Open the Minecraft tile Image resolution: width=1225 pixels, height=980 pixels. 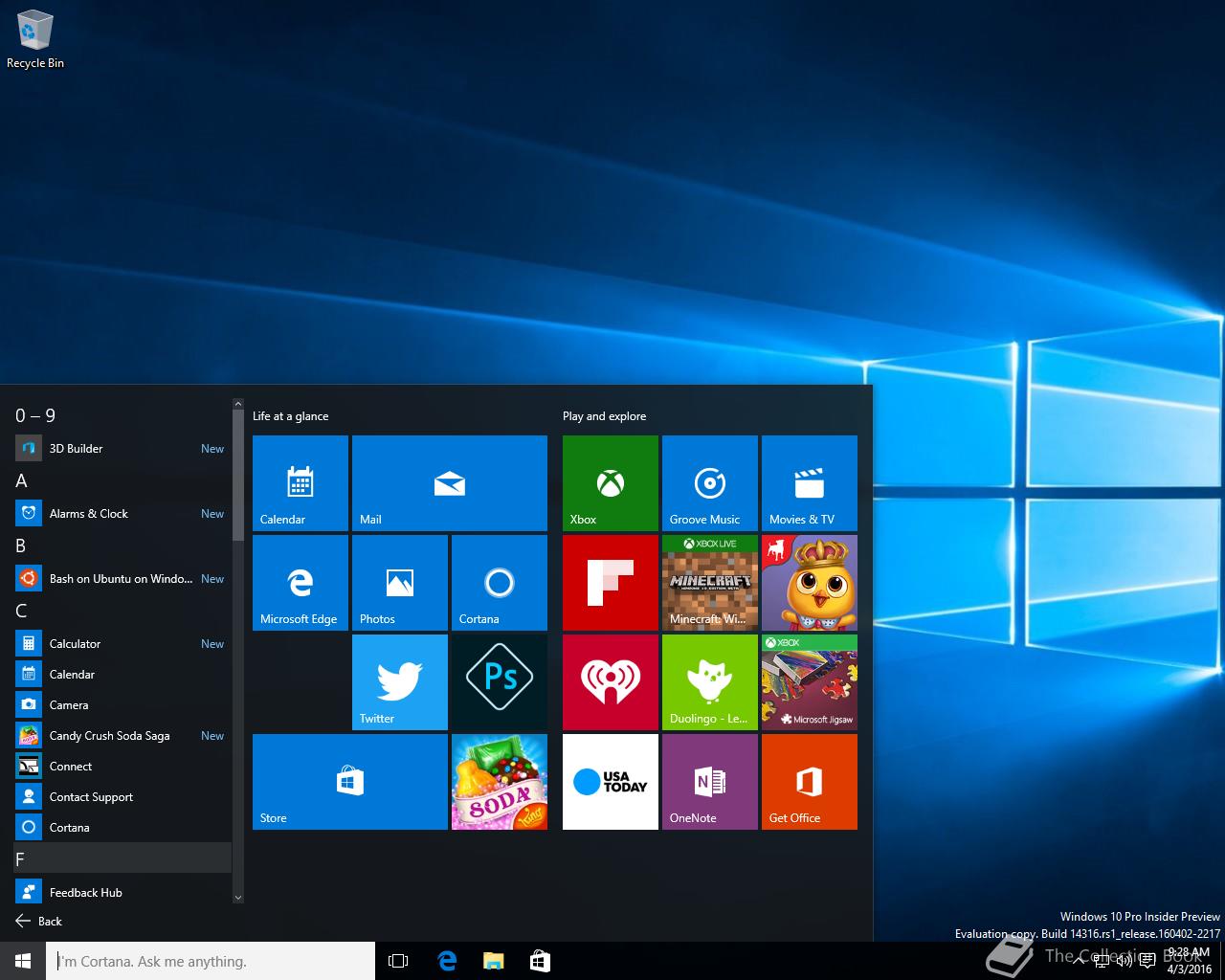(x=710, y=583)
